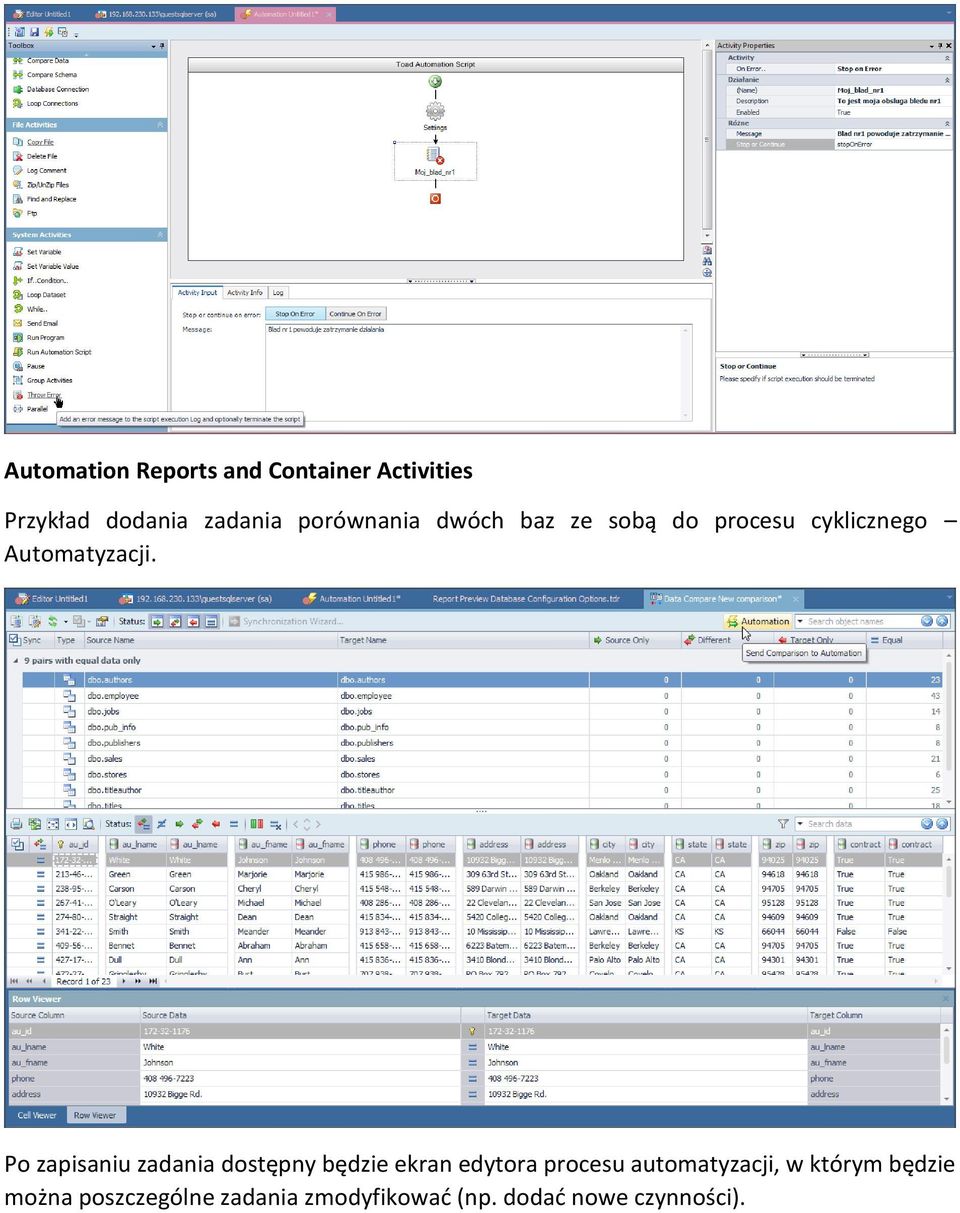Collapse the Activity properties group
The height and width of the screenshot is (1213, 960).
(946, 58)
